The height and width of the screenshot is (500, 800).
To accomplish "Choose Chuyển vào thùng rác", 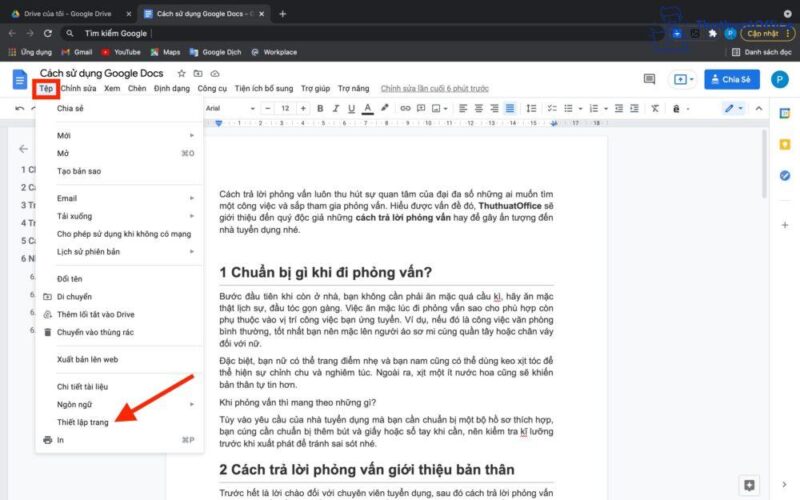I will click(119, 332).
